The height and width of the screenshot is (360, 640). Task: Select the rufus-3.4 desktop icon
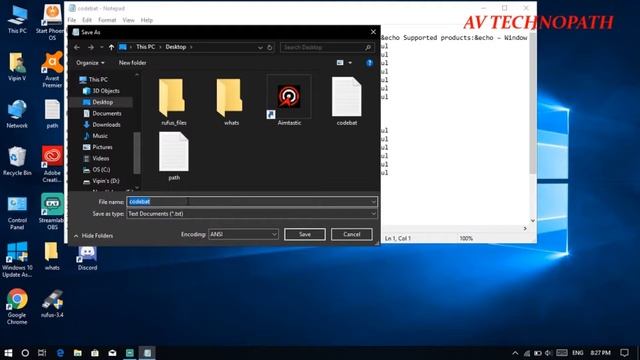[52, 303]
